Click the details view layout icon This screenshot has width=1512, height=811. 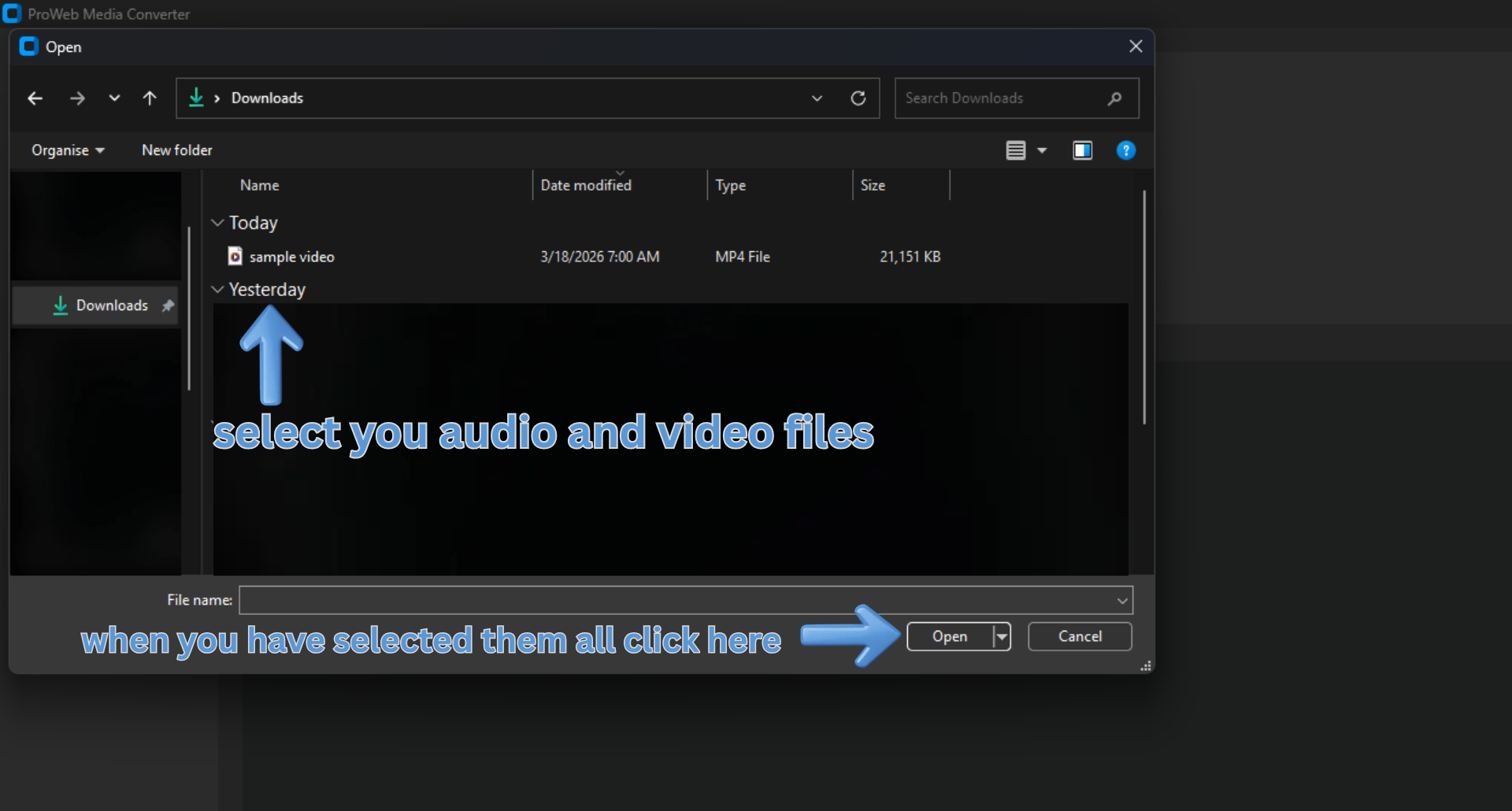[x=1015, y=150]
